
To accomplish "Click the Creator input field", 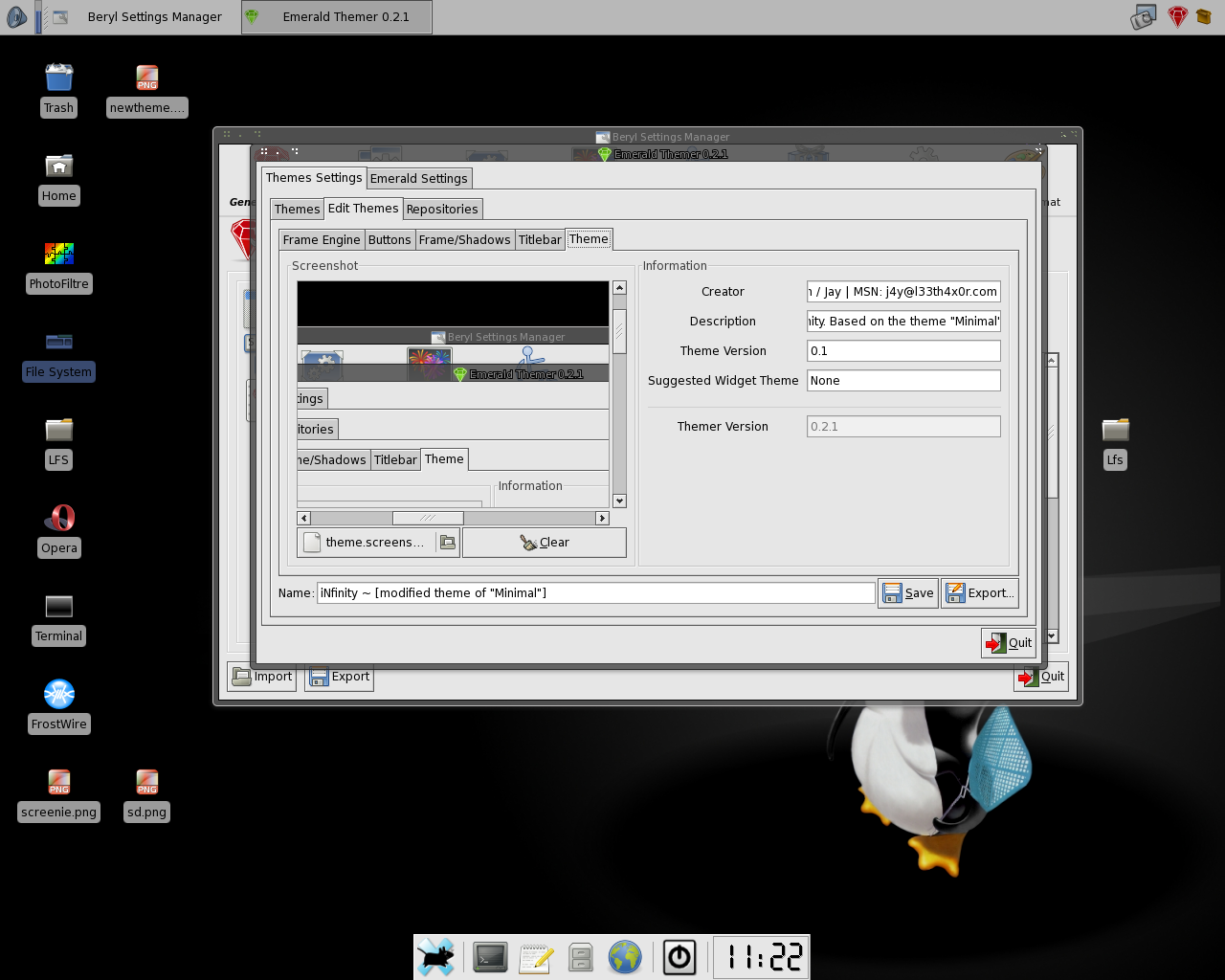I will 903,292.
